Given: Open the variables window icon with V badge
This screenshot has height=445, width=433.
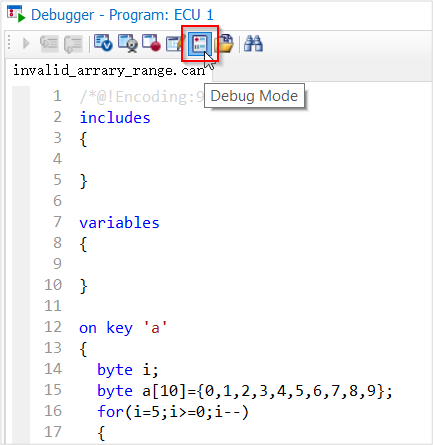Looking at the screenshot, I should coord(103,43).
